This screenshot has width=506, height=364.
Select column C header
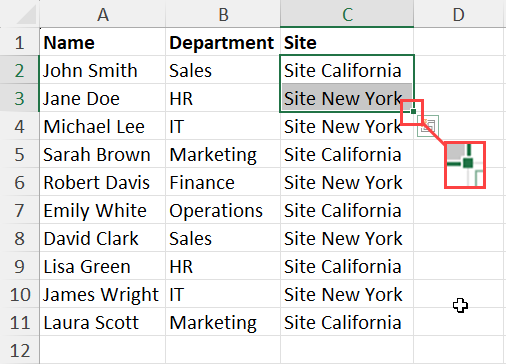click(347, 14)
